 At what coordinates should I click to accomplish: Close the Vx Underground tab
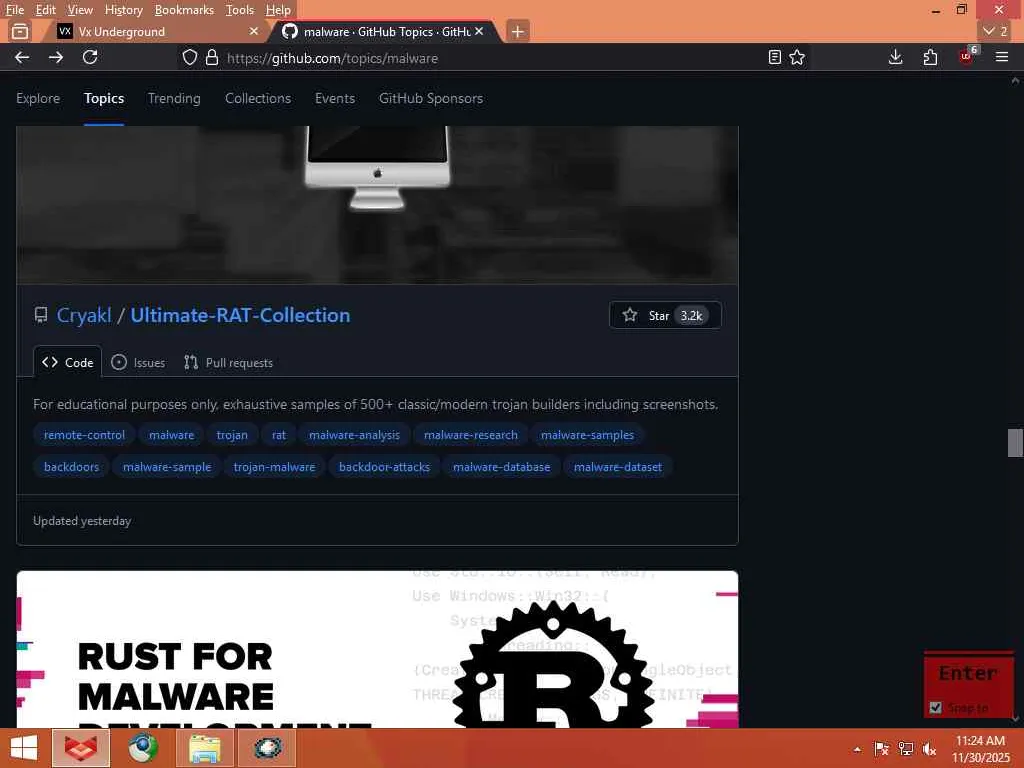253,31
